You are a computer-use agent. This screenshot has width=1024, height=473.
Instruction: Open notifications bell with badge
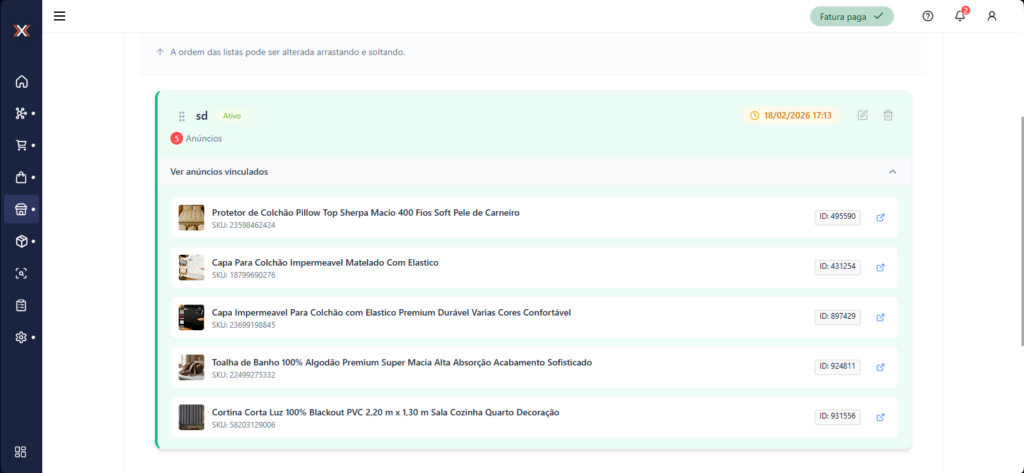(x=959, y=16)
